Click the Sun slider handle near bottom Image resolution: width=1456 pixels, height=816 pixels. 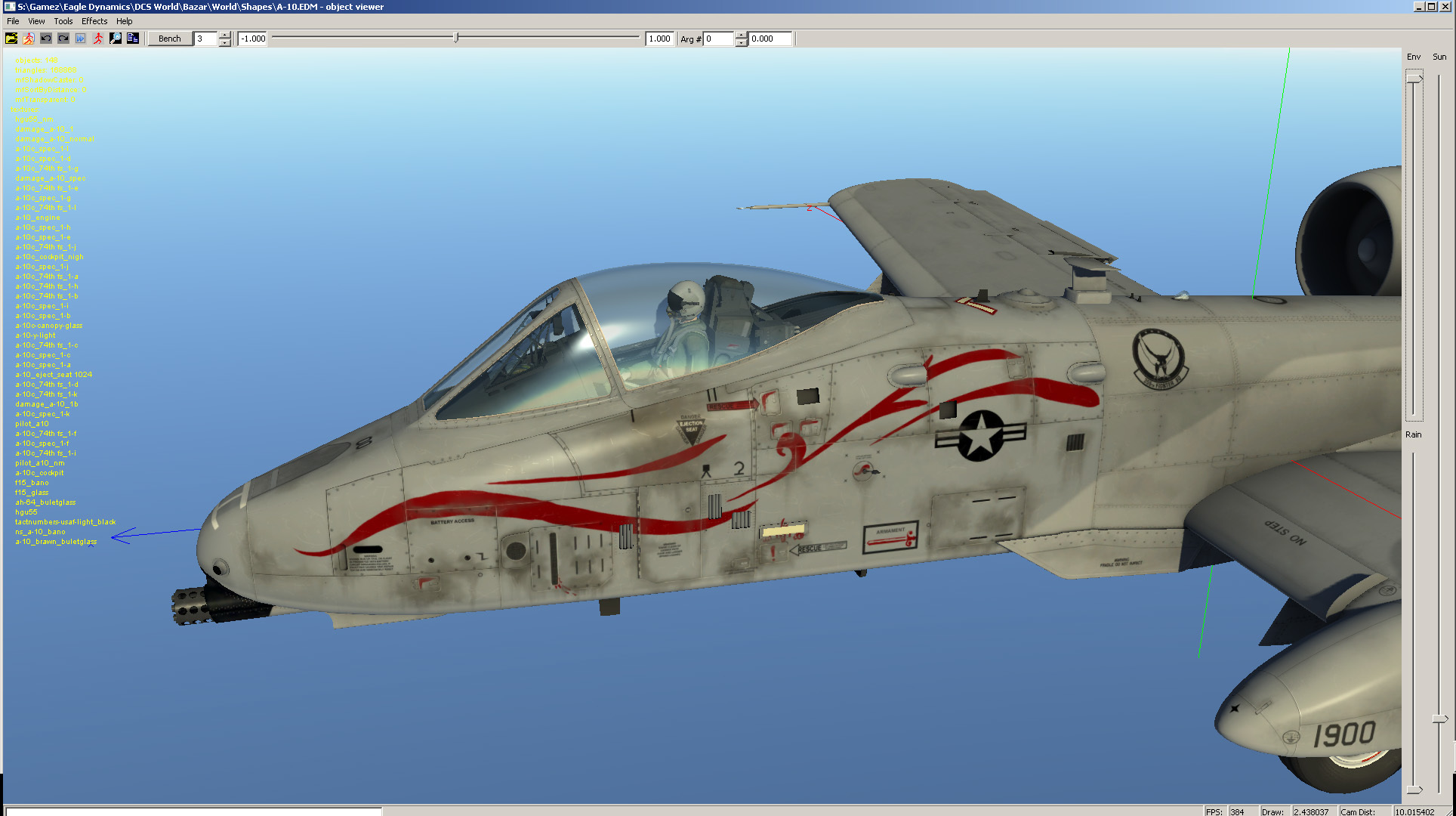1439,719
